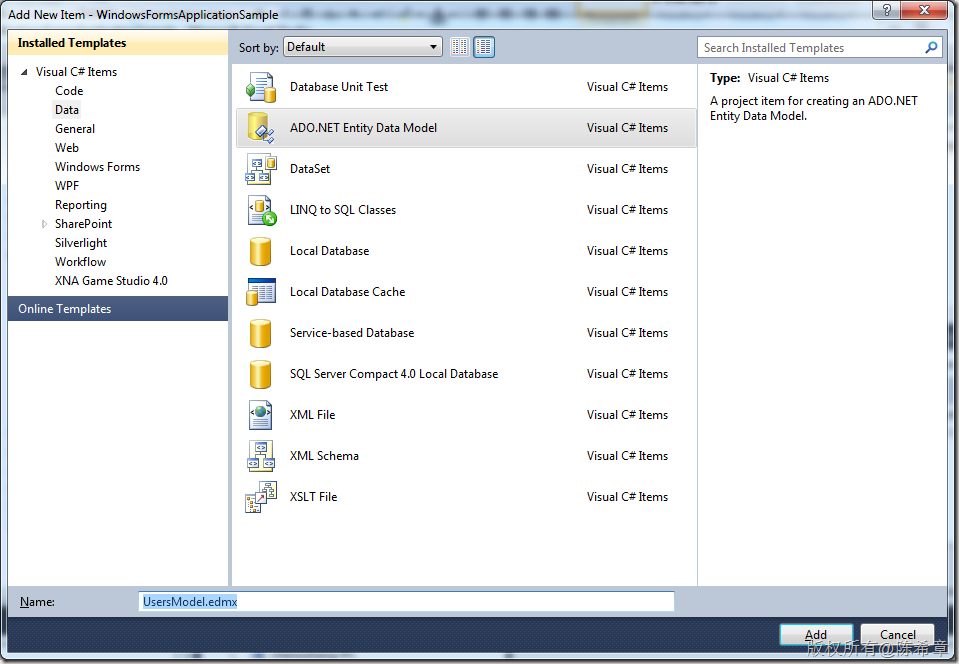
Task: Select the XML Schema template name
Action: 324,456
